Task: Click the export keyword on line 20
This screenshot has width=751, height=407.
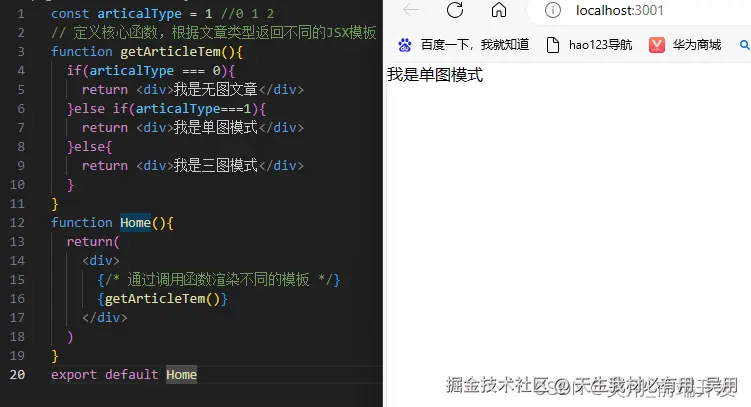Action: point(74,374)
